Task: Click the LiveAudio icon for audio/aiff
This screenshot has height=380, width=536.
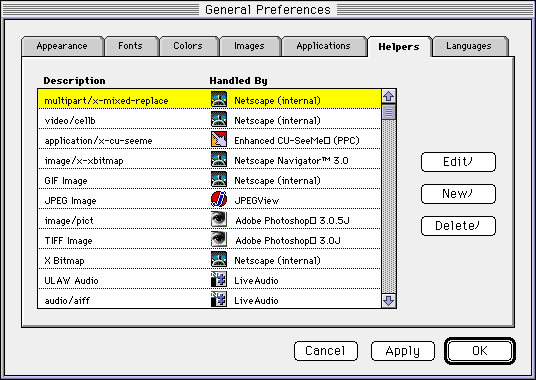Action: [x=219, y=299]
